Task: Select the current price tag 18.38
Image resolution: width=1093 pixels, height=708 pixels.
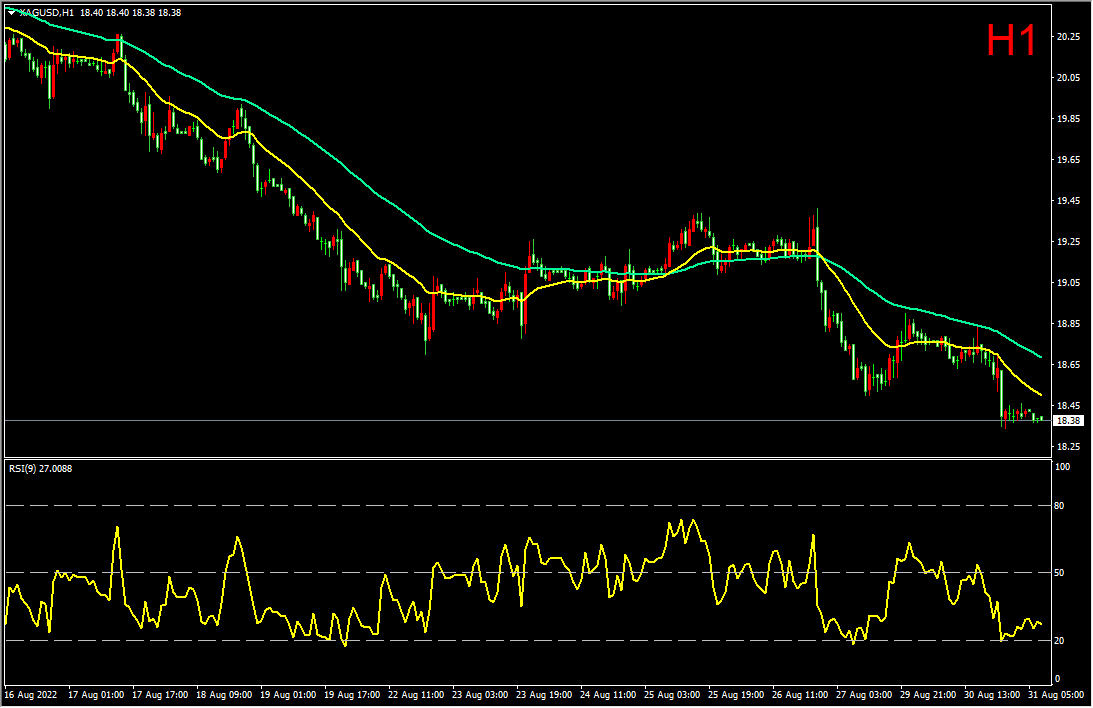Action: (1069, 421)
